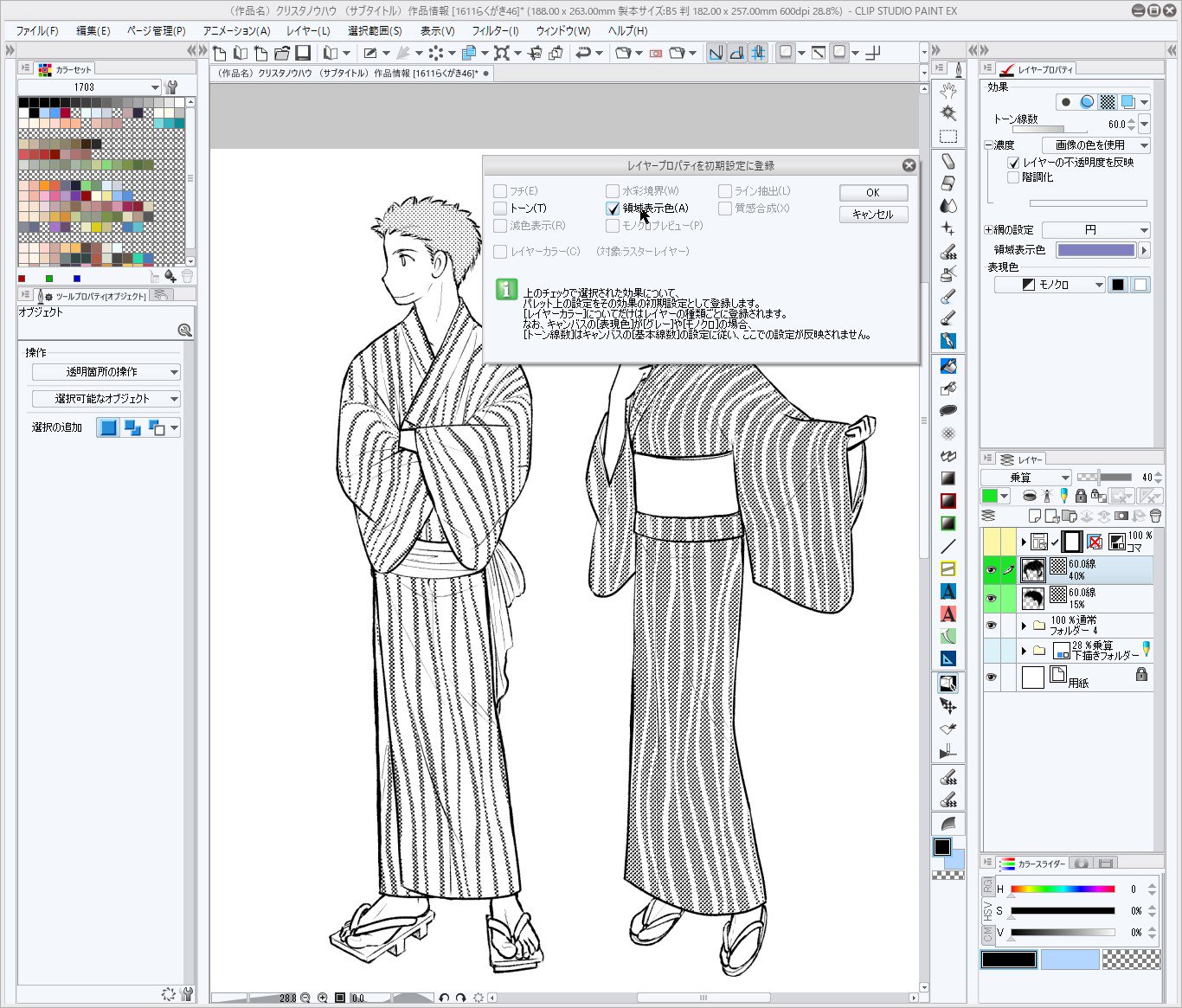
Task: Click the キャンセル button
Action: pos(873,215)
